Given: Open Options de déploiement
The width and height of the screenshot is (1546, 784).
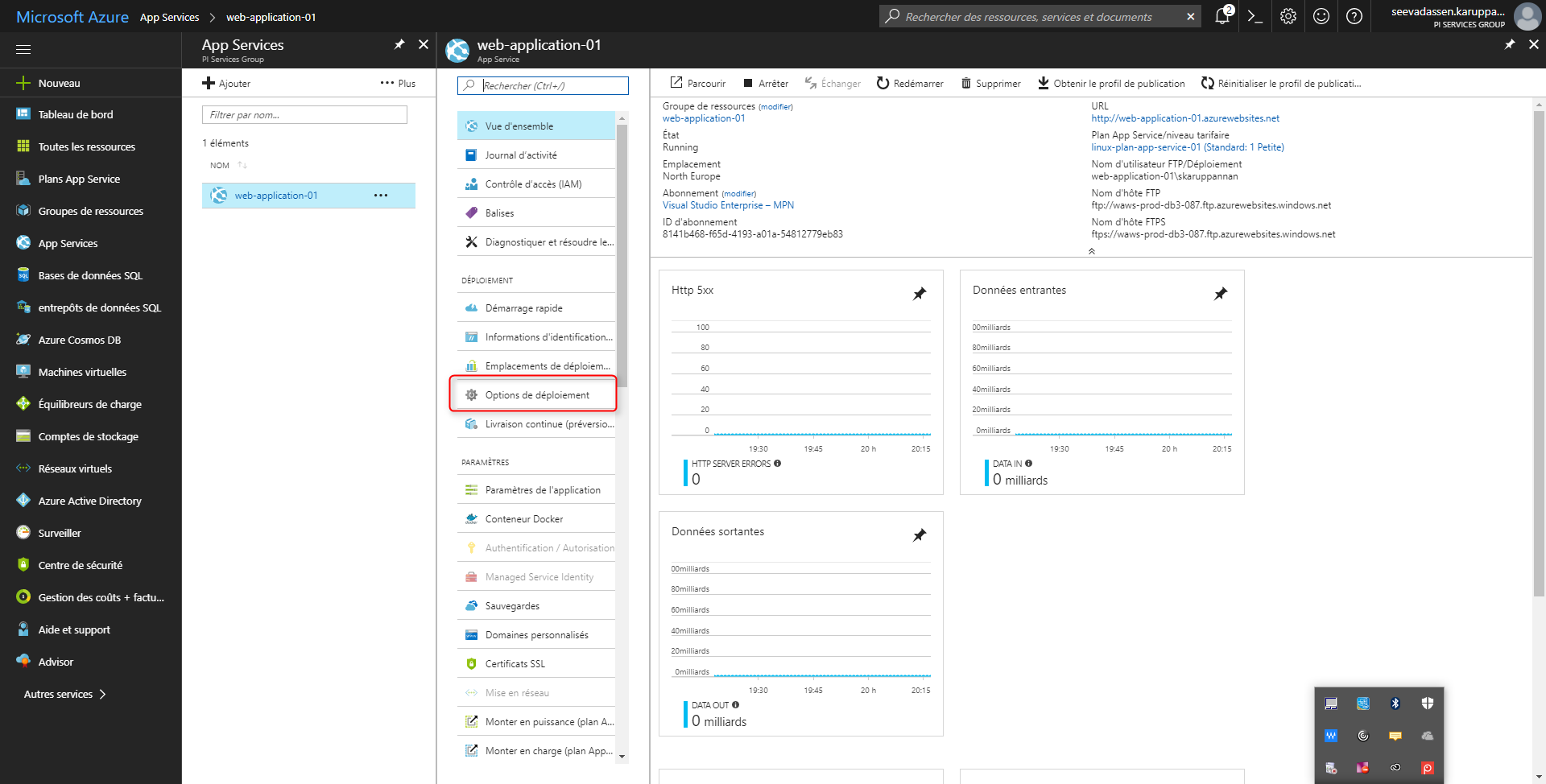Looking at the screenshot, I should click(536, 395).
